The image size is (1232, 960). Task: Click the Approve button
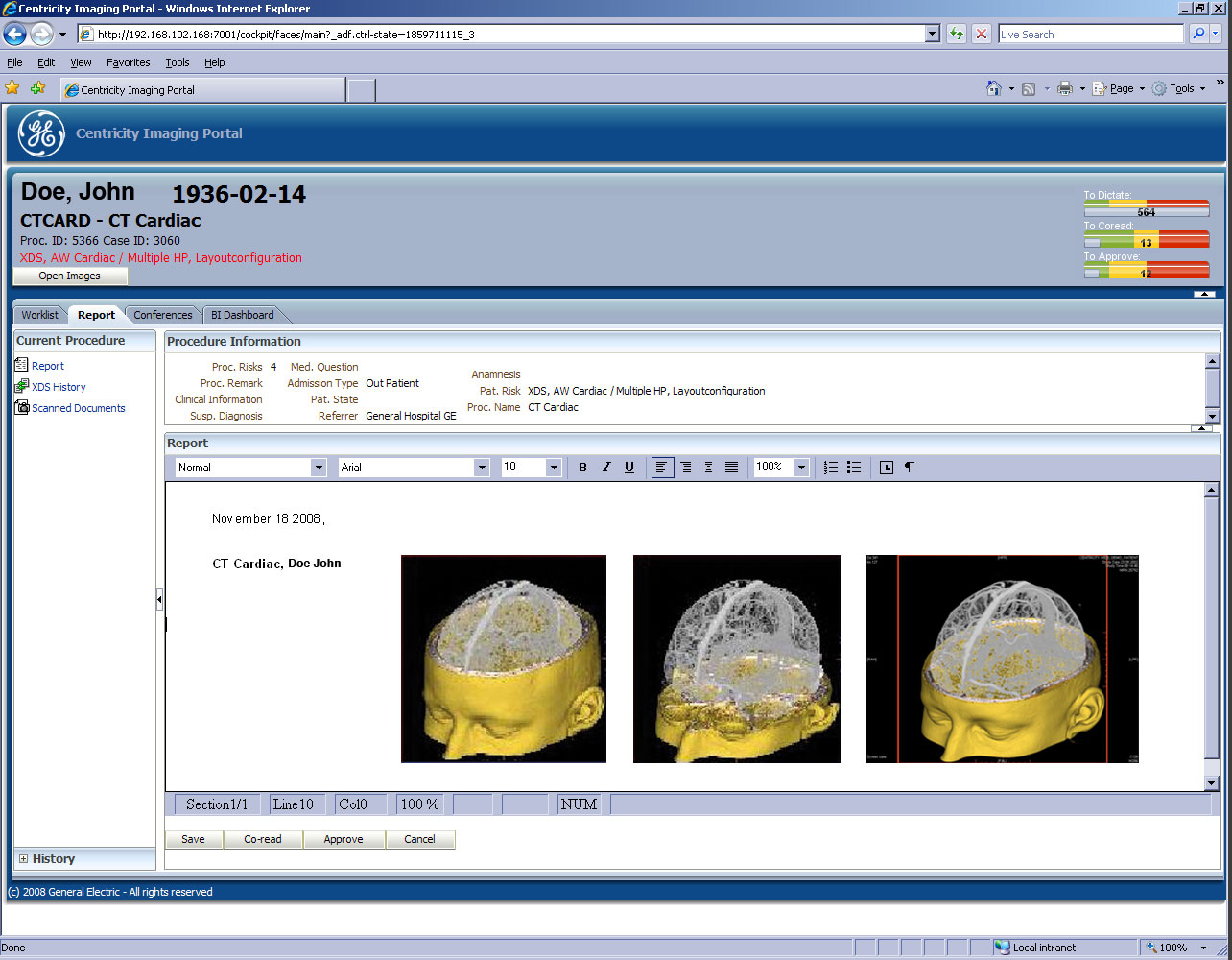(x=344, y=839)
